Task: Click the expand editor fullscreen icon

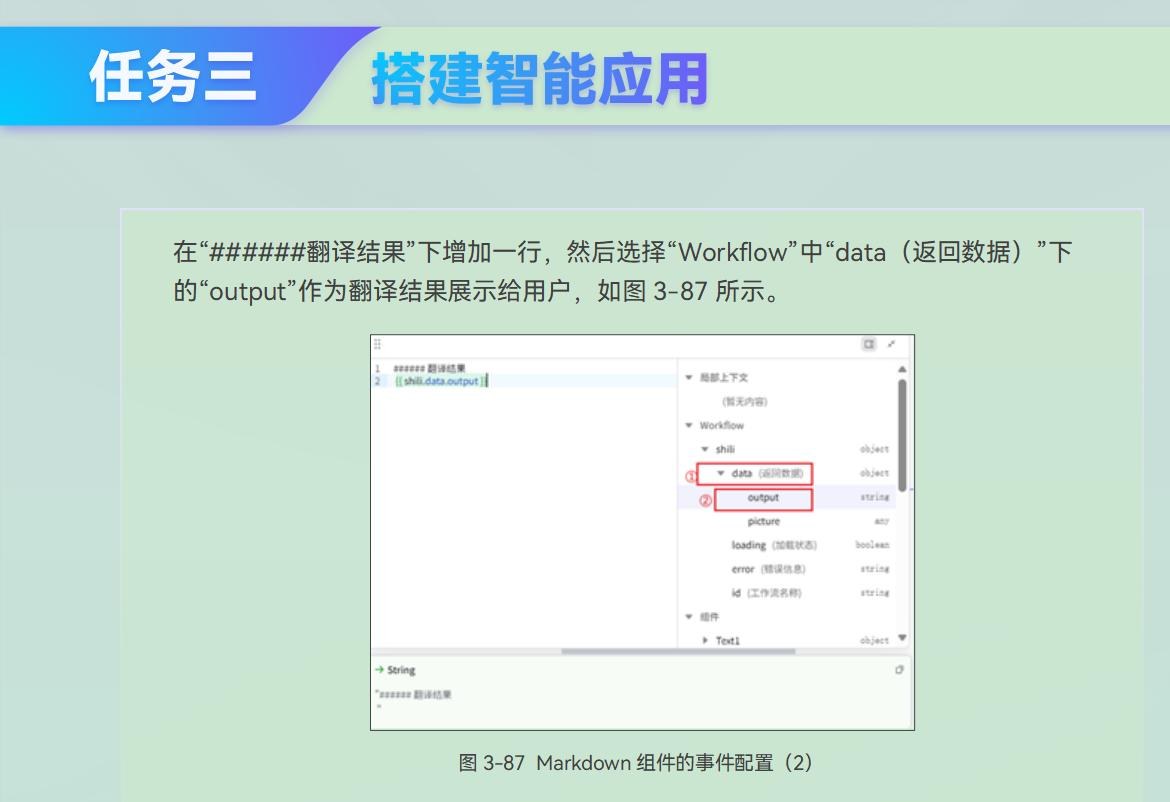Action: pyautogui.click(x=891, y=344)
